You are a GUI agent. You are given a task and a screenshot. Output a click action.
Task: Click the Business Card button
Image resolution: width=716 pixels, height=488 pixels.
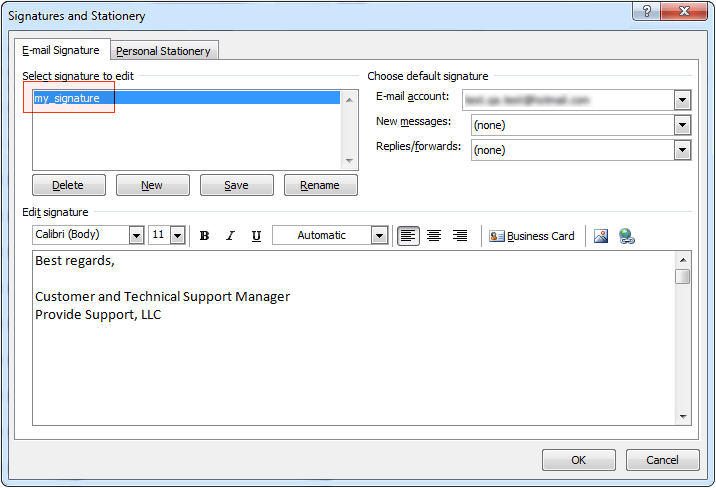pos(532,236)
